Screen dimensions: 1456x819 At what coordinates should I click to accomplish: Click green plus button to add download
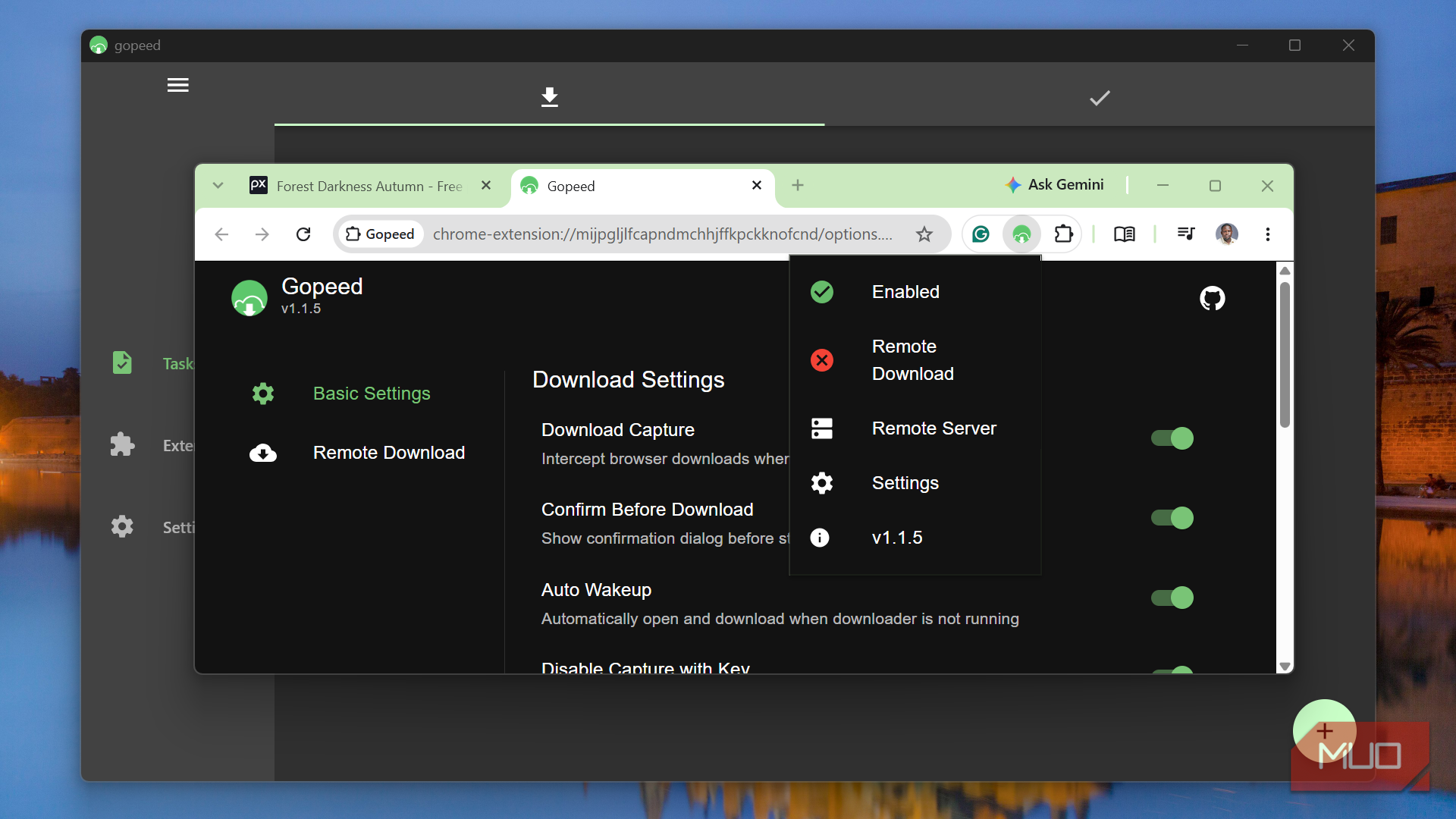coord(1324,731)
